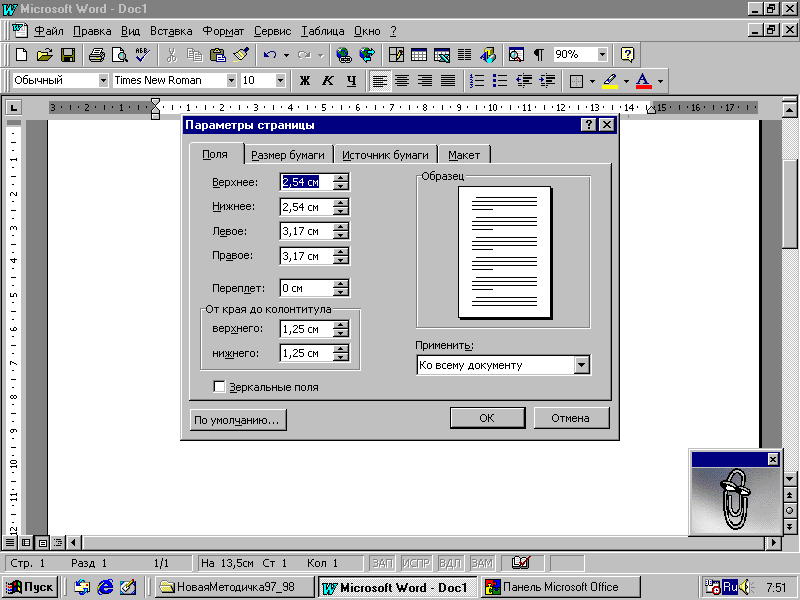Toggle the Drawing toolbar

pyautogui.click(x=488, y=55)
